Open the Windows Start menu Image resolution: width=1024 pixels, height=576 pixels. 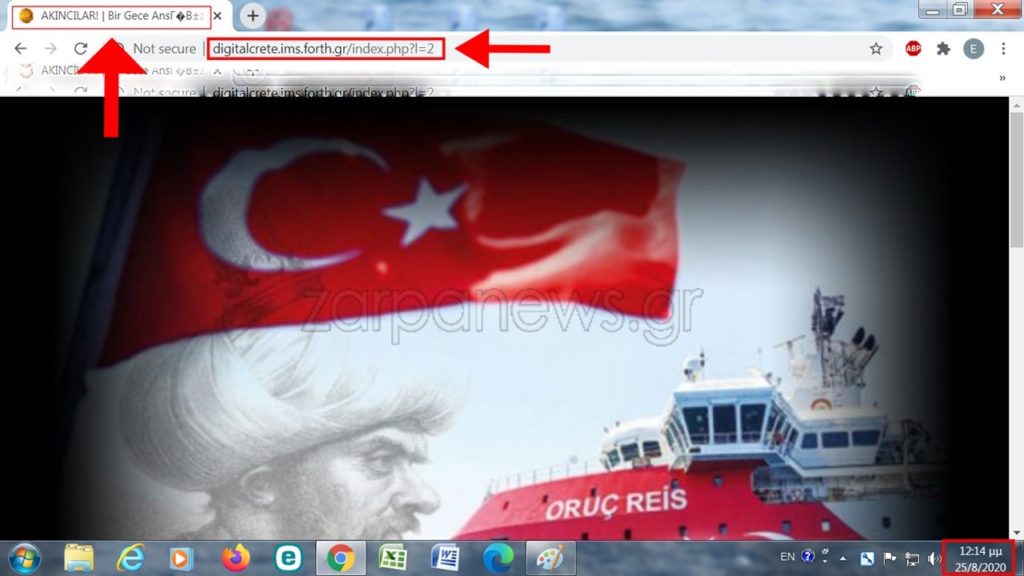[25, 558]
